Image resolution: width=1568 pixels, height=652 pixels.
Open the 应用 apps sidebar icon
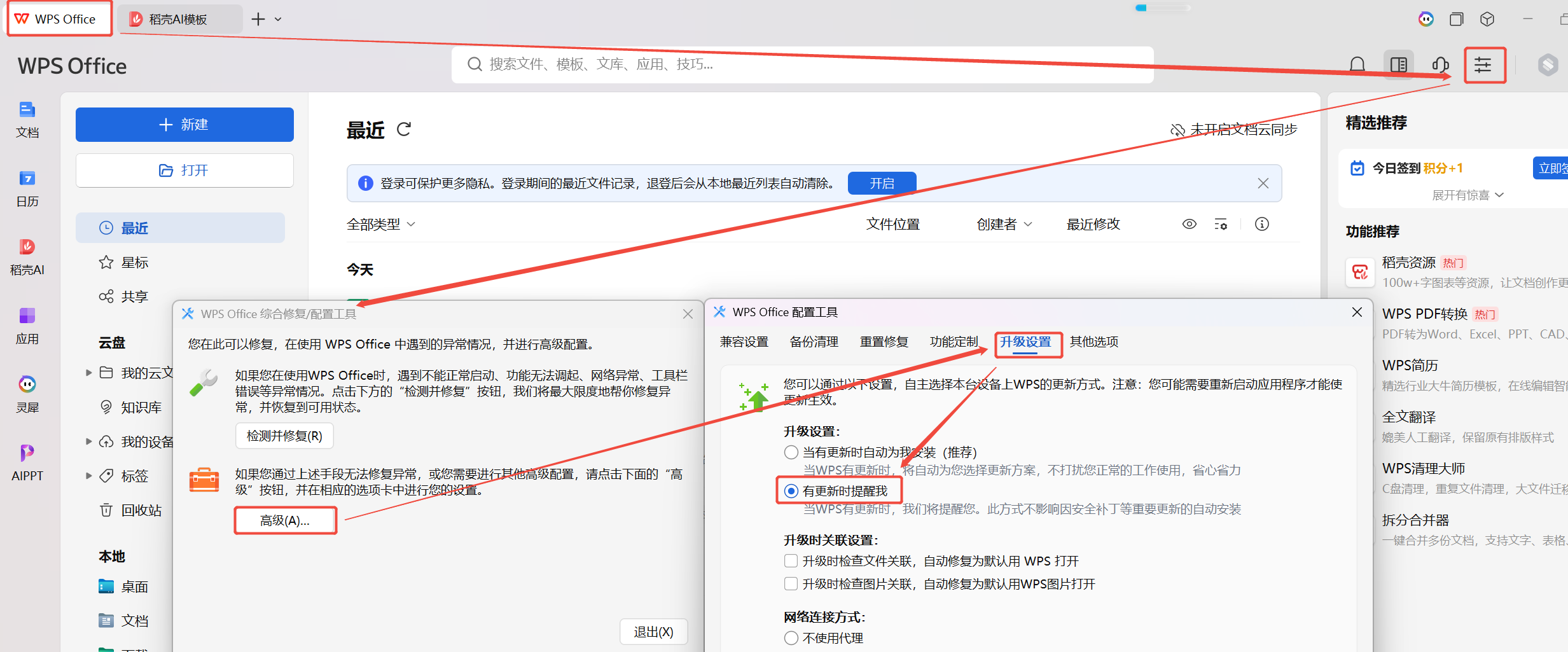(27, 326)
